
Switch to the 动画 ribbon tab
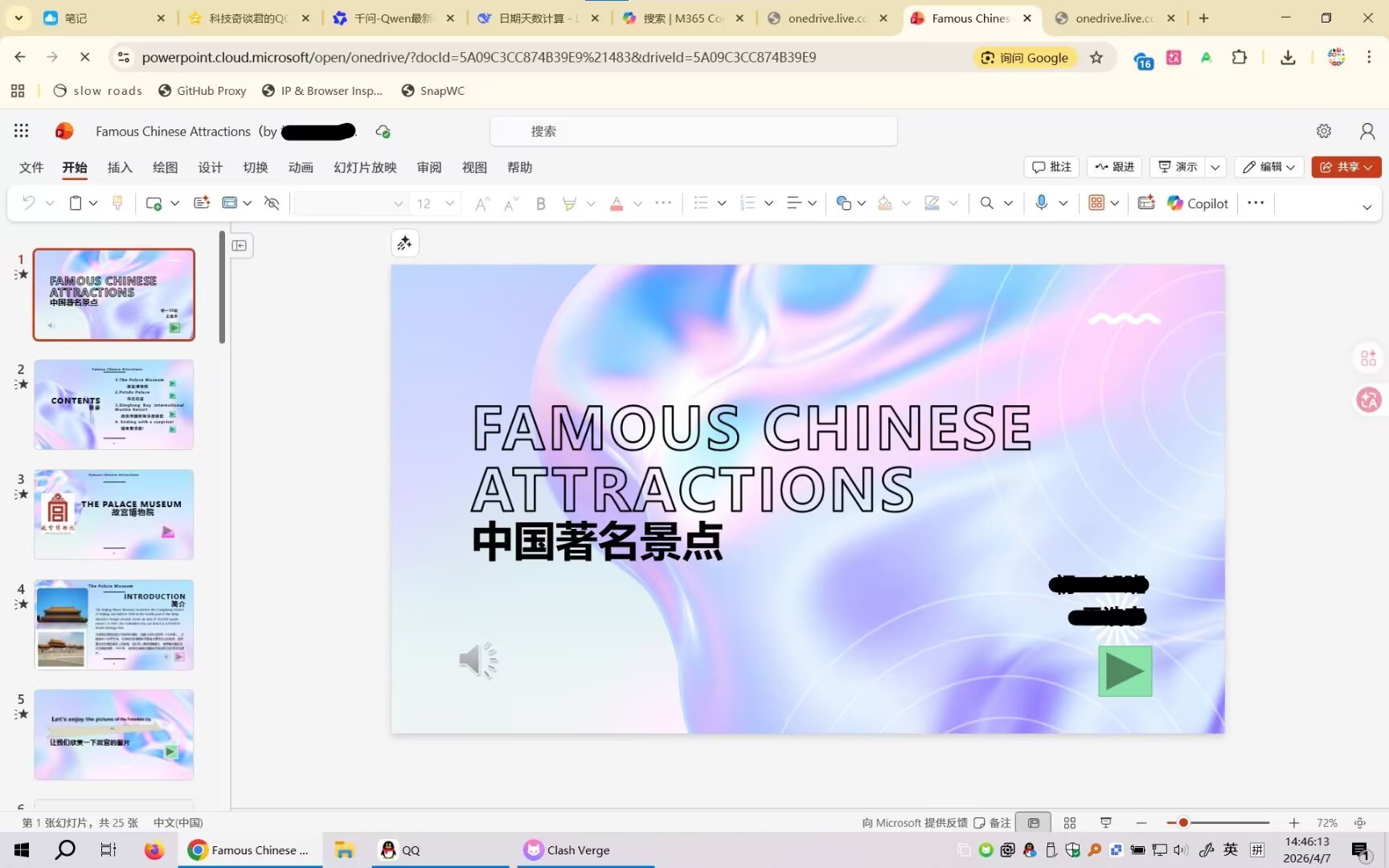coord(301,167)
